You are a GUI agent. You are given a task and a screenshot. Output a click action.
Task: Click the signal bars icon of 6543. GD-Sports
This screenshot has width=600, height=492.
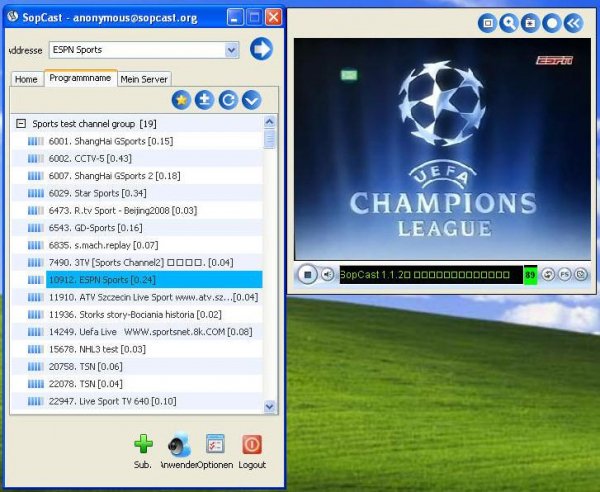coord(36,228)
